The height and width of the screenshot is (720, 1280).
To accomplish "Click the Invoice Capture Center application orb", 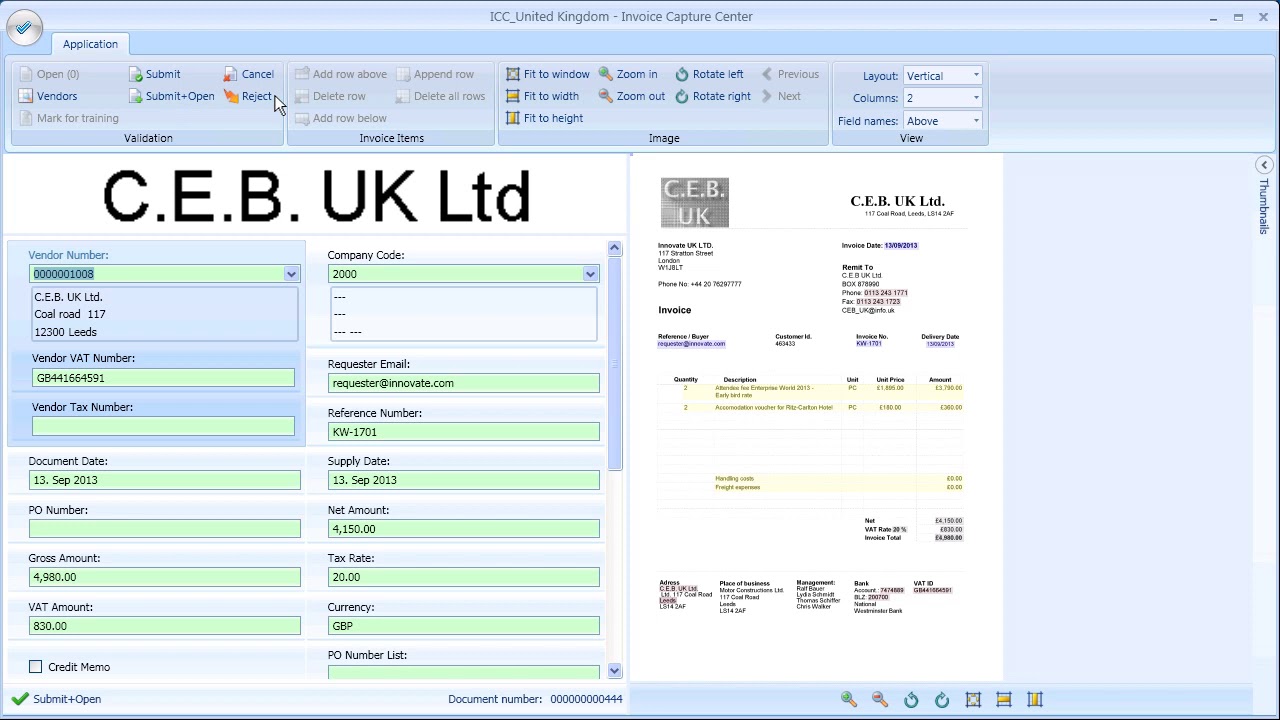I will click(24, 28).
